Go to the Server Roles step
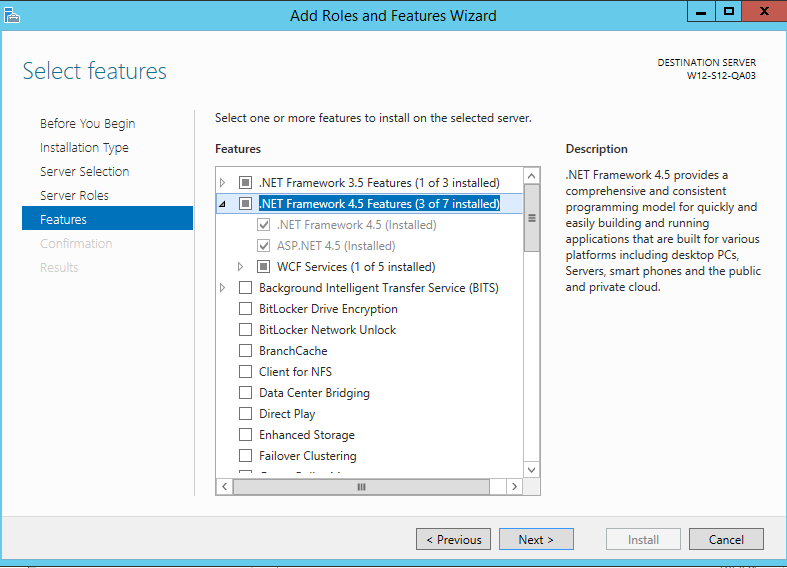Viewport: 787px width, 568px height. pos(74,196)
